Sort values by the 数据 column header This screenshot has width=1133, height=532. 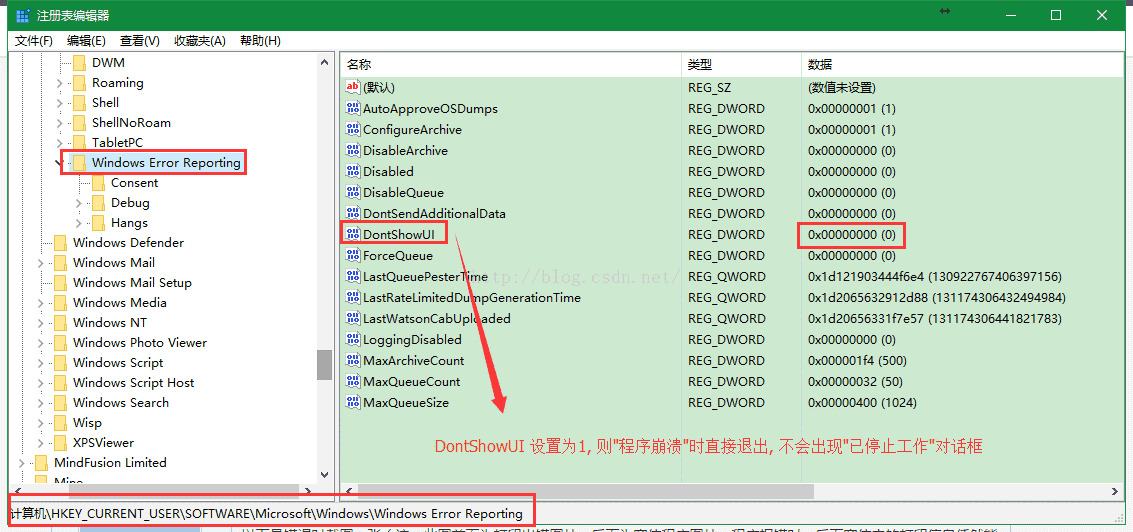coord(962,65)
